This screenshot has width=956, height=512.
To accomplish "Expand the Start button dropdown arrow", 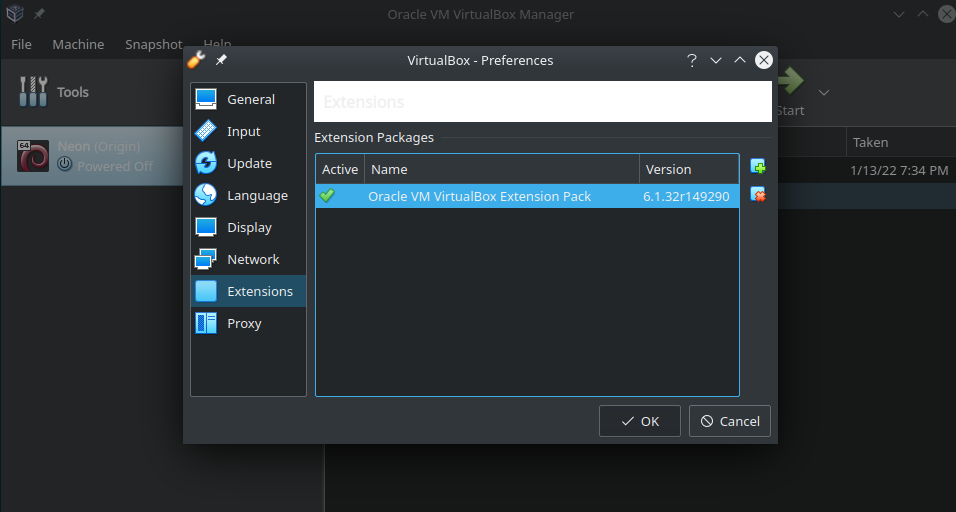I will click(x=824, y=93).
